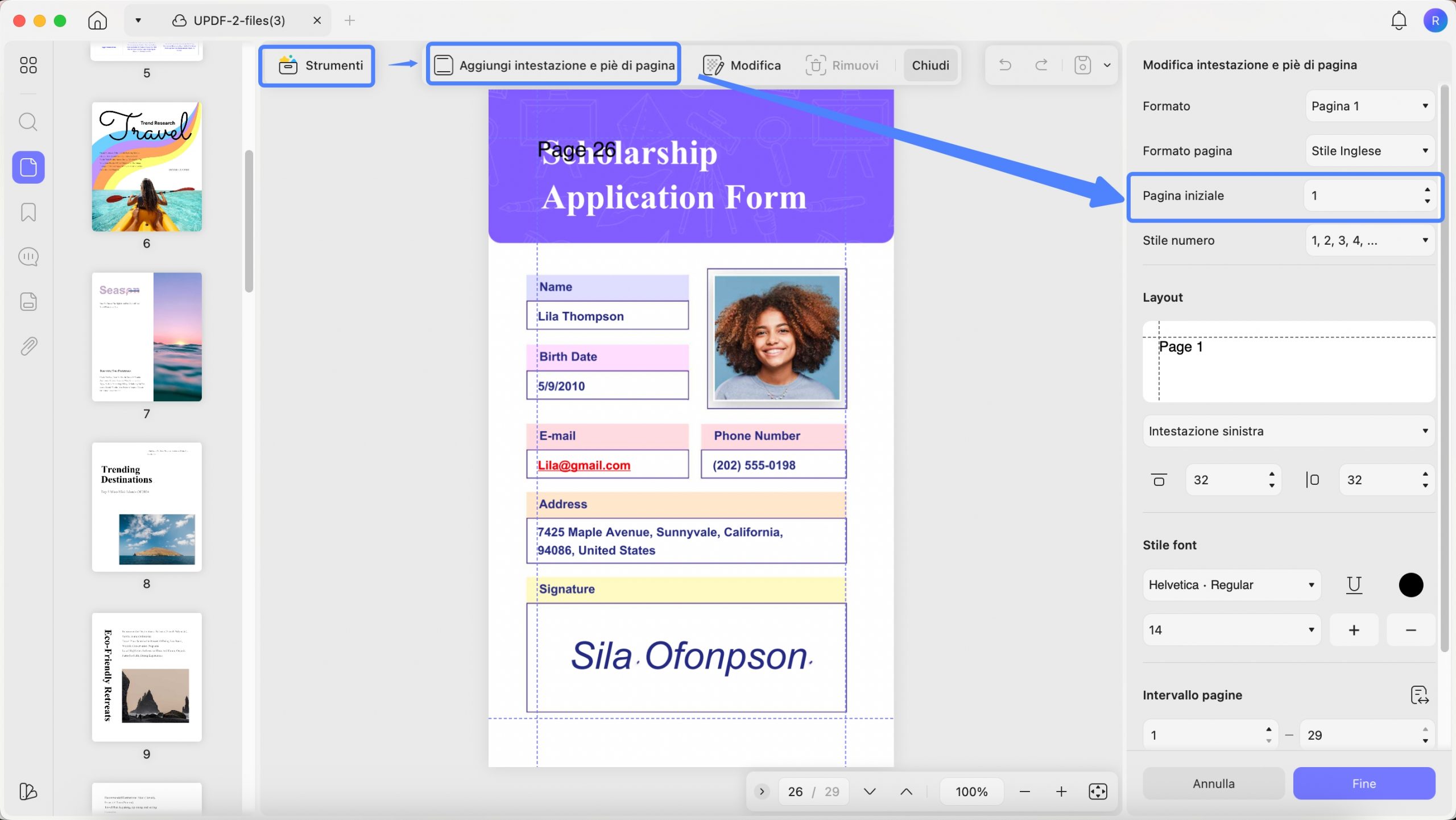Viewport: 1456px width, 820px height.
Task: Open the Intestazione sinistra position dropdown
Action: [x=1289, y=431]
